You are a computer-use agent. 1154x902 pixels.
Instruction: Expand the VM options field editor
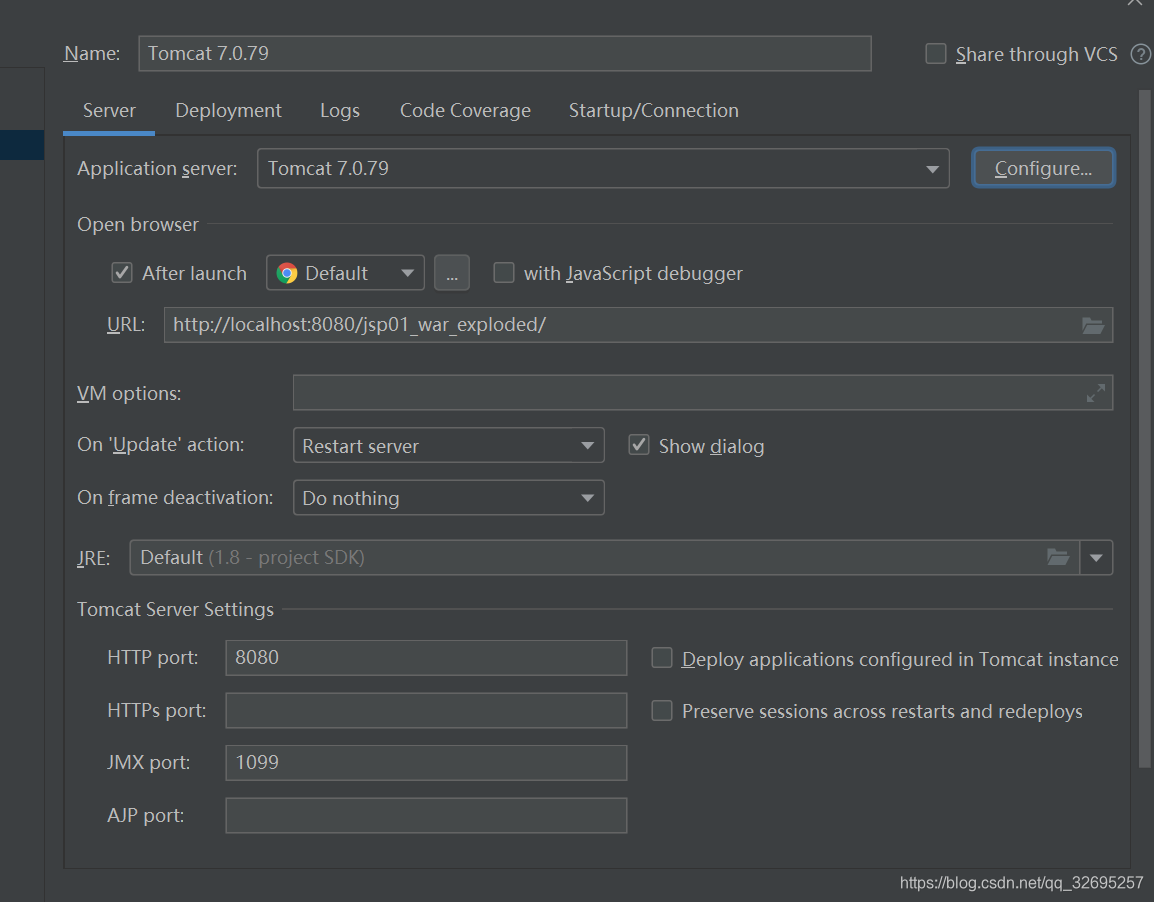pos(1096,394)
